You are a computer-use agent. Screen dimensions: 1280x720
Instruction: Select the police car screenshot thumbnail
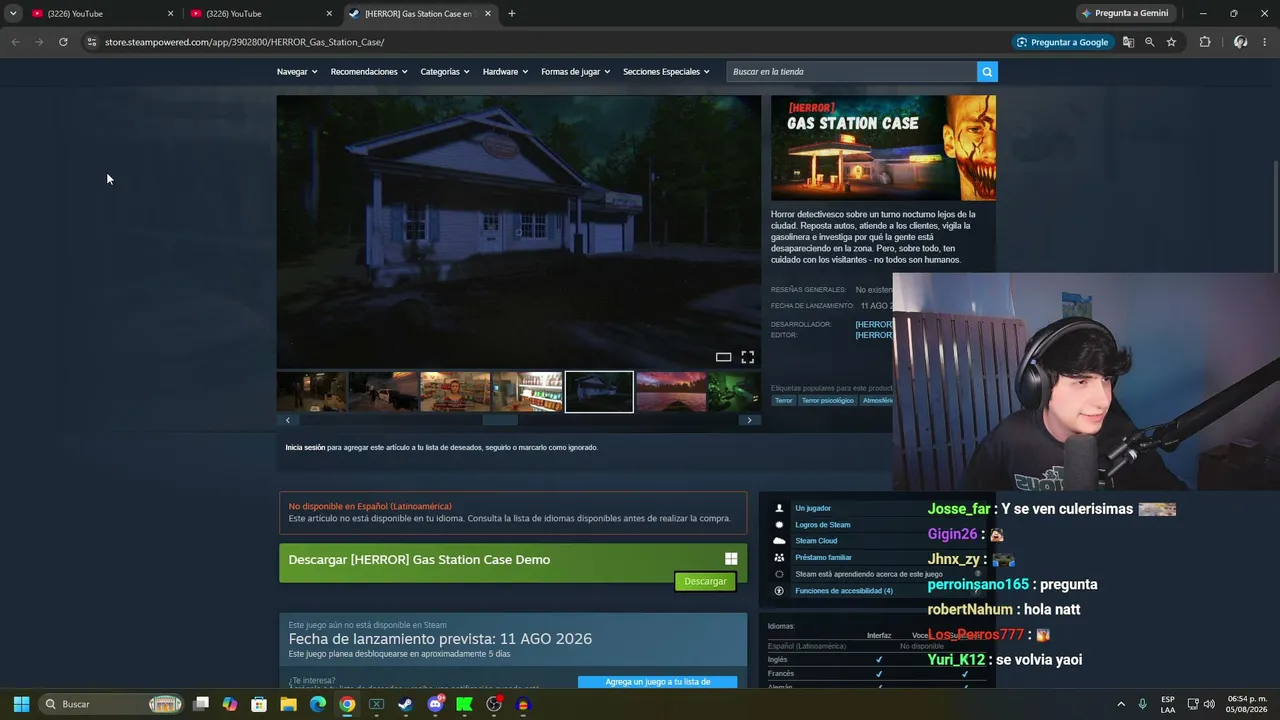pyautogui.click(x=383, y=392)
